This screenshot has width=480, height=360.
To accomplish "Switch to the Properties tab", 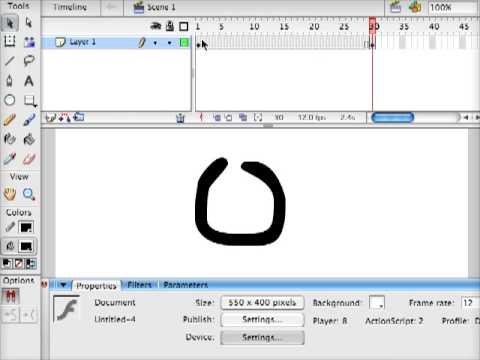I will point(96,286).
